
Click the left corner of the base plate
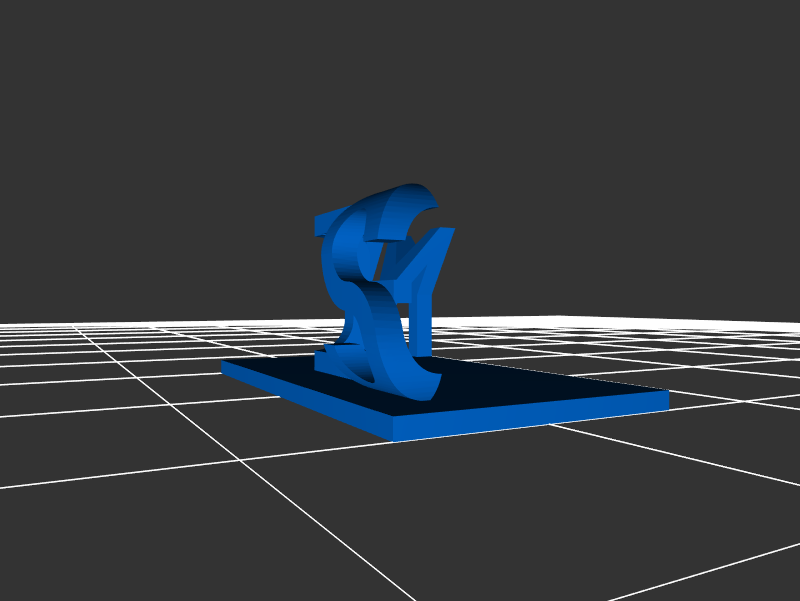pyautogui.click(x=224, y=366)
